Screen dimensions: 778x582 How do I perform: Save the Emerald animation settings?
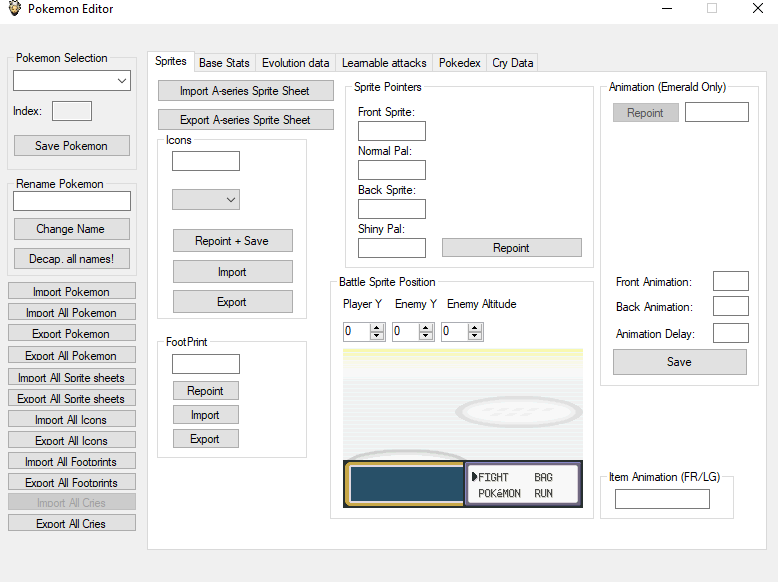click(x=679, y=362)
